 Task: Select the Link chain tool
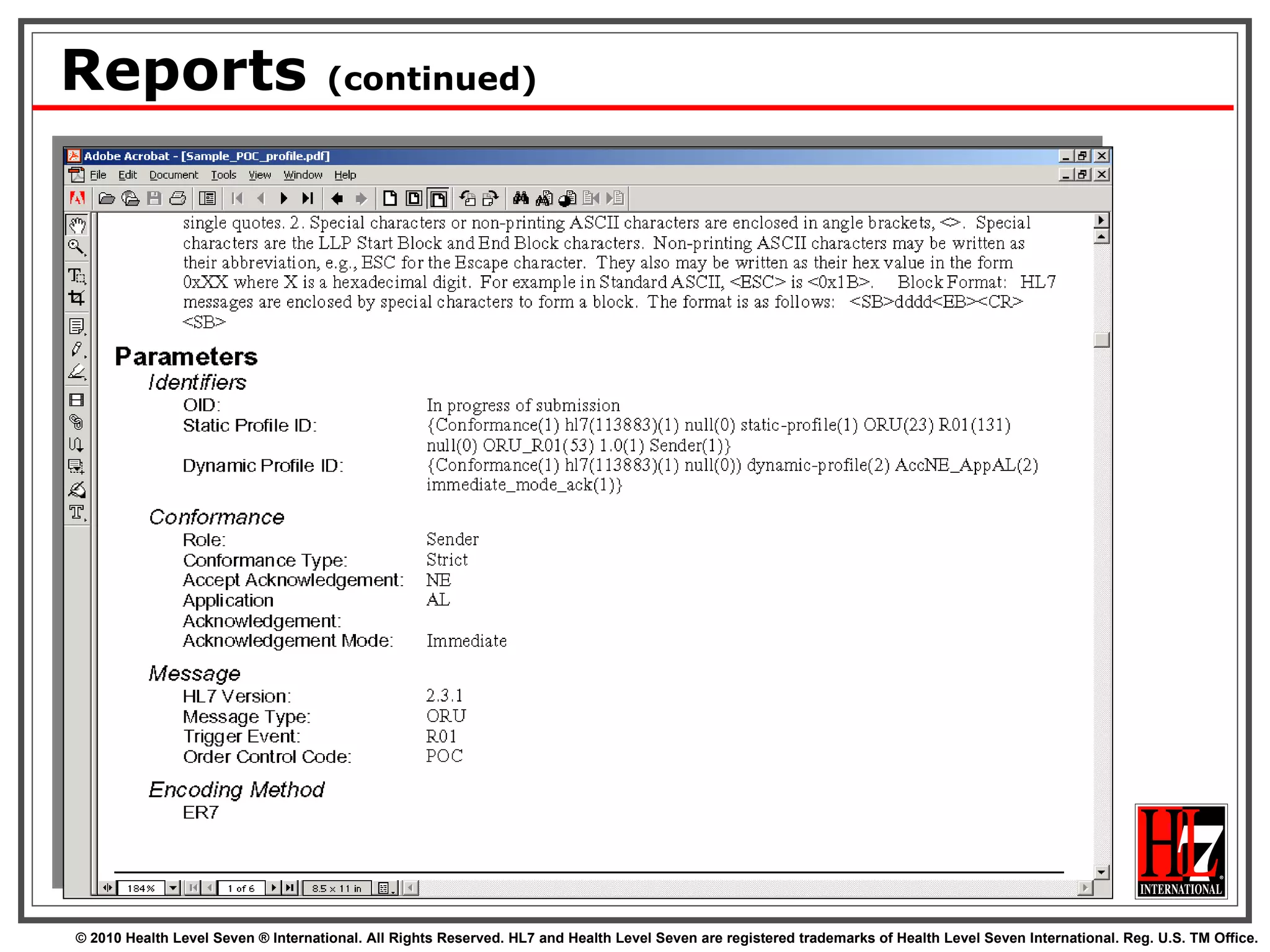[x=77, y=422]
